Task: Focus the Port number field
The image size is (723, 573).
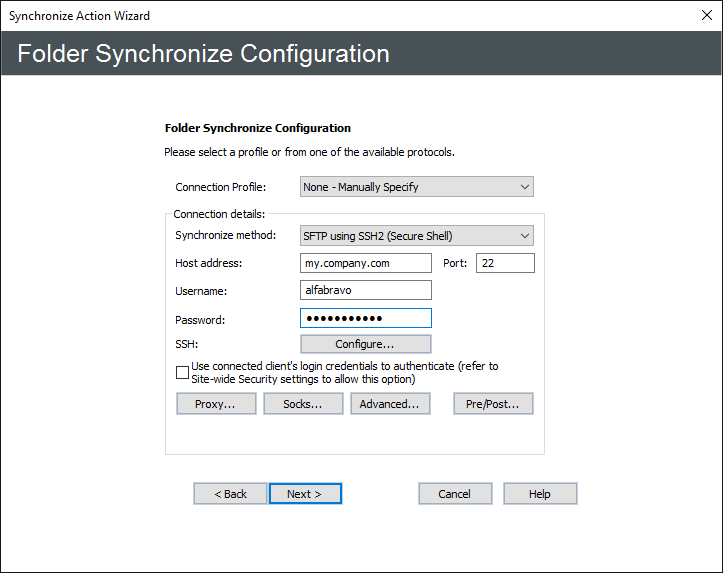Action: (x=505, y=263)
